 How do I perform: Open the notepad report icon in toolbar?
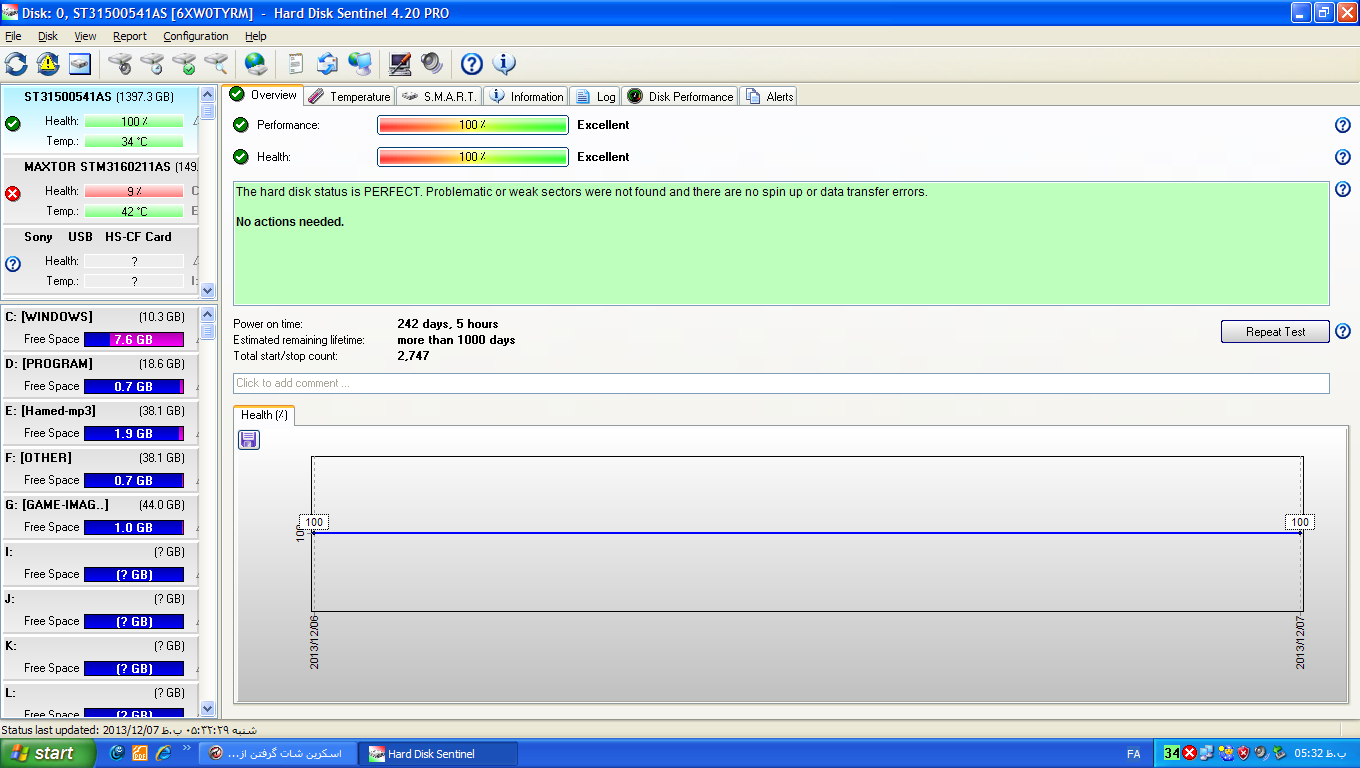(295, 64)
